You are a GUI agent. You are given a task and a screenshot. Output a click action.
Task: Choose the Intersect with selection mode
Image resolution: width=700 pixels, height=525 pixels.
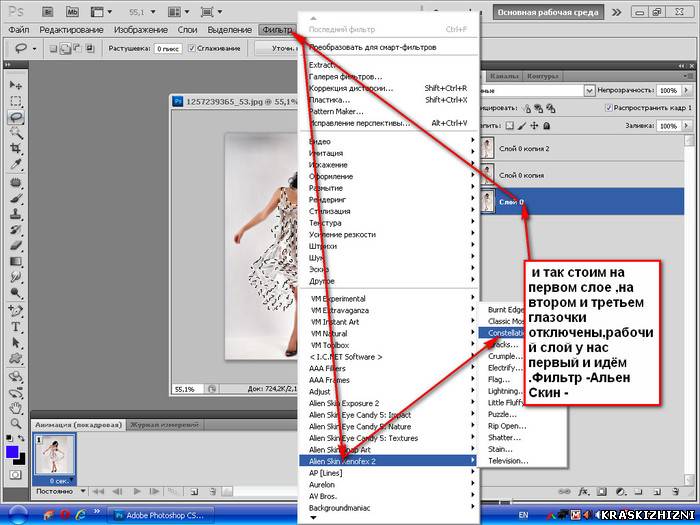(x=89, y=48)
